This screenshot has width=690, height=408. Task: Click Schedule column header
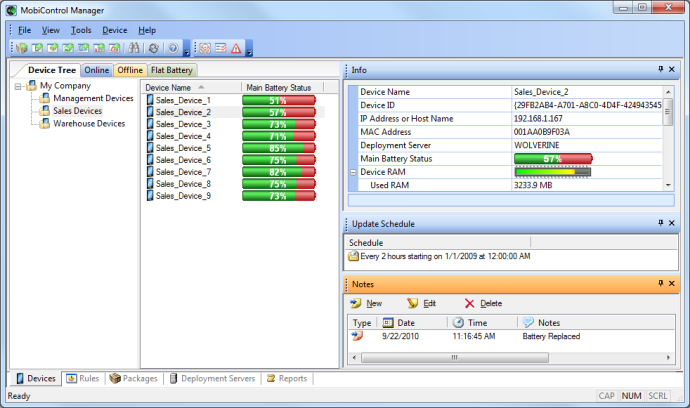(x=438, y=243)
